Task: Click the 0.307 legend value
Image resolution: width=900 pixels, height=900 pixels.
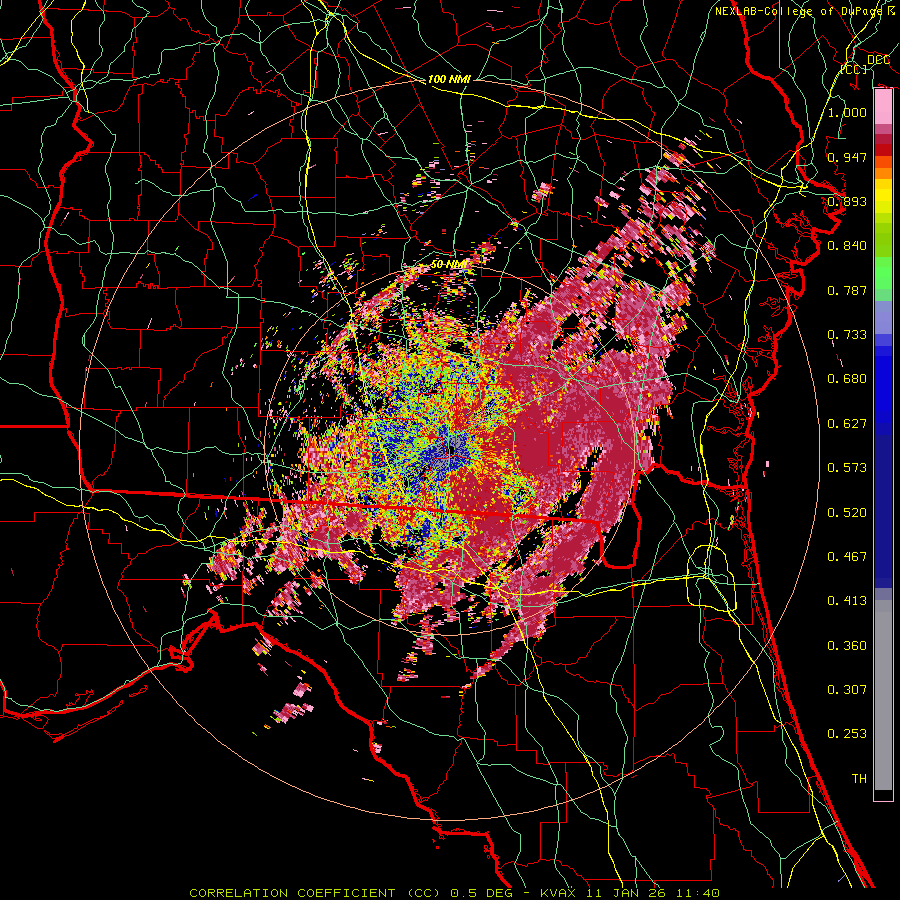Action: 847,689
